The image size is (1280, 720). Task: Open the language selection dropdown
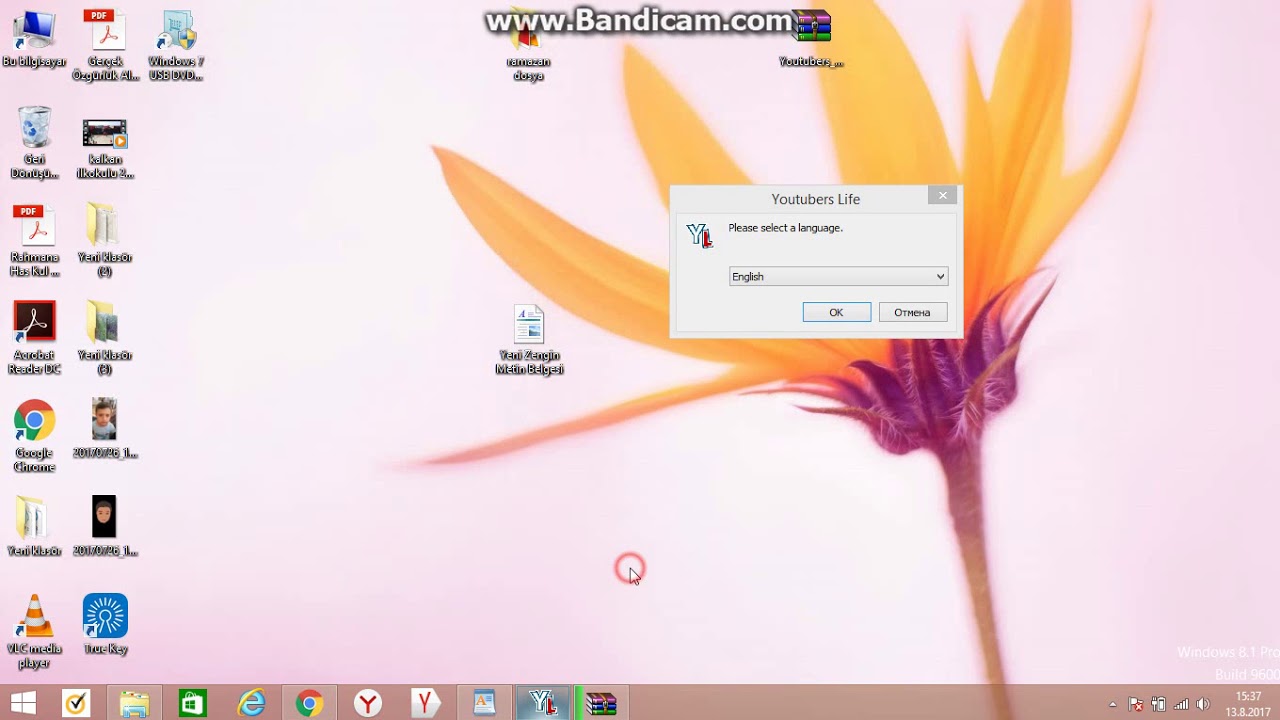click(838, 276)
